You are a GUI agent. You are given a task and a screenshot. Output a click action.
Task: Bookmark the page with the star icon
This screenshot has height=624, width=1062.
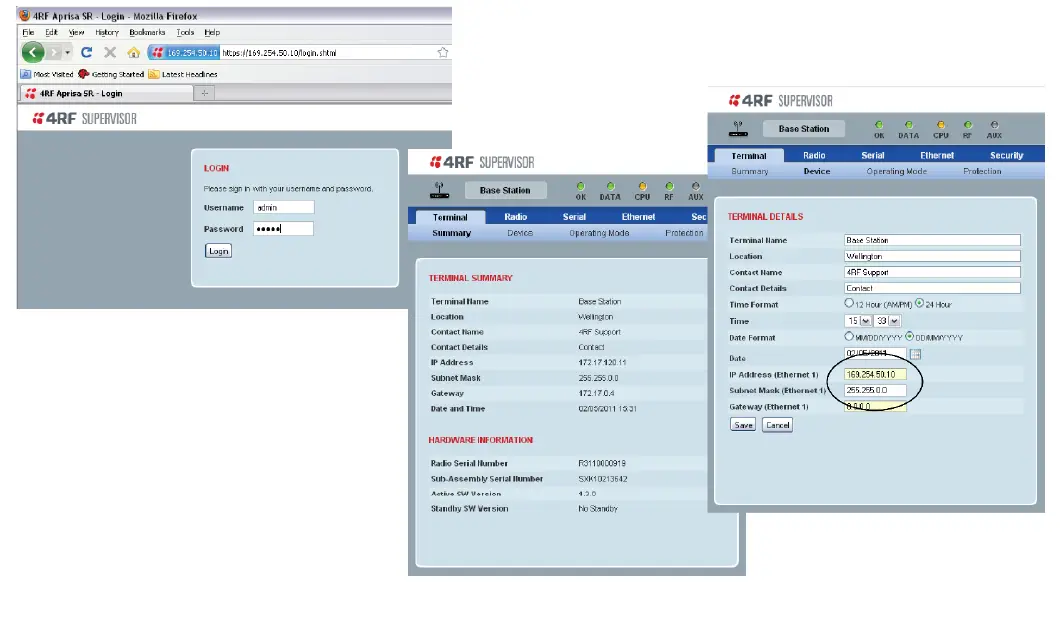(443, 52)
